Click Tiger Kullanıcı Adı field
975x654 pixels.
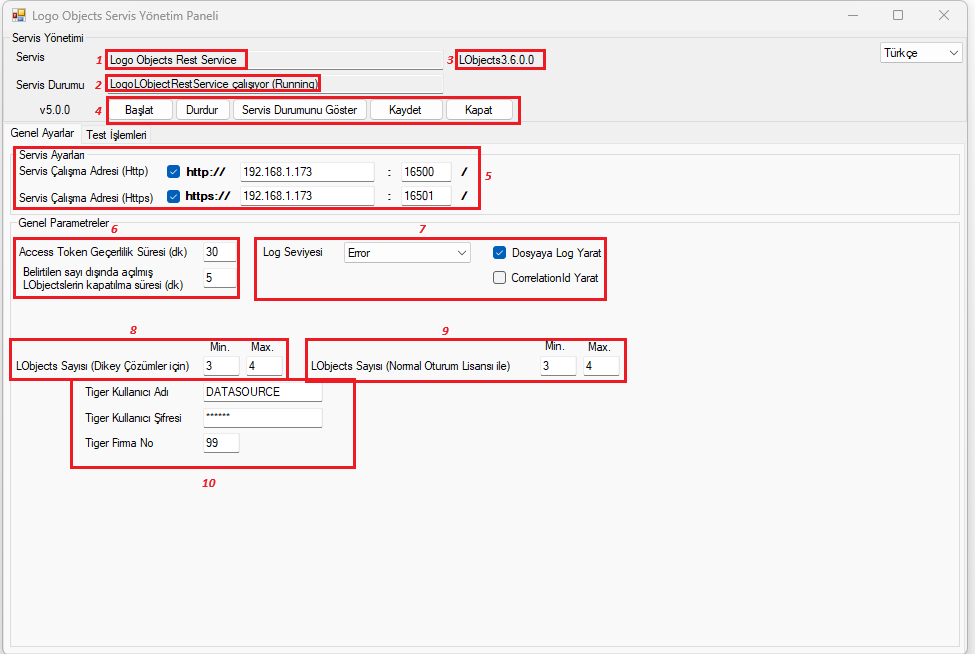coord(262,392)
